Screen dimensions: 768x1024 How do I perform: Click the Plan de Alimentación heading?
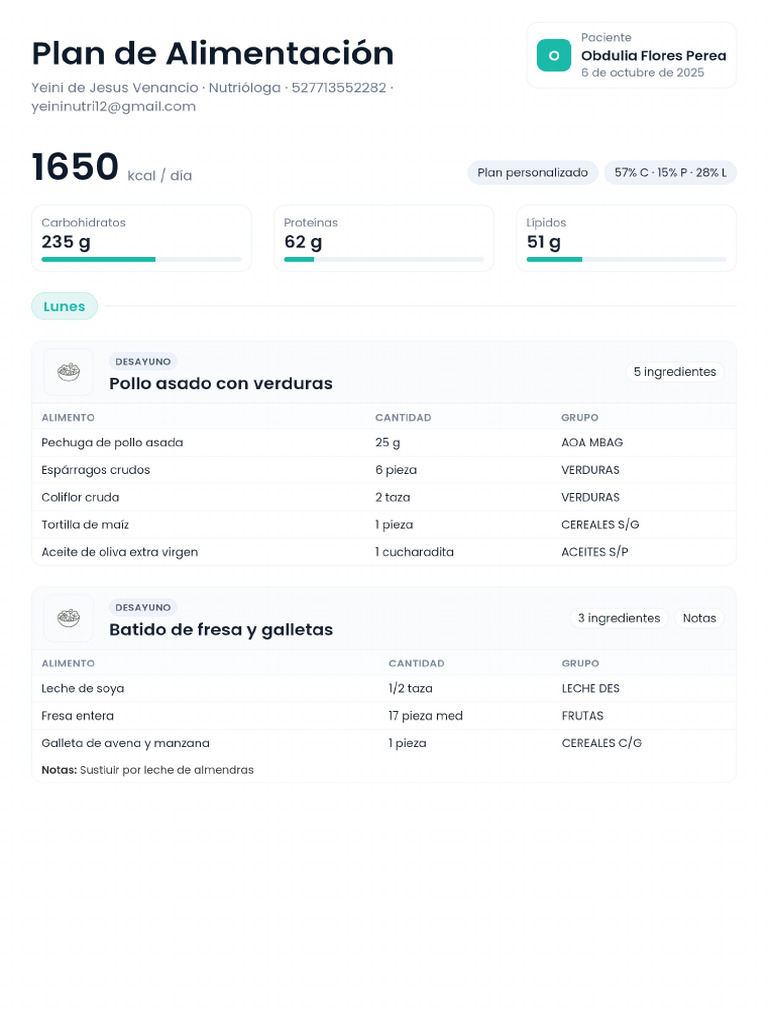[x=213, y=54]
